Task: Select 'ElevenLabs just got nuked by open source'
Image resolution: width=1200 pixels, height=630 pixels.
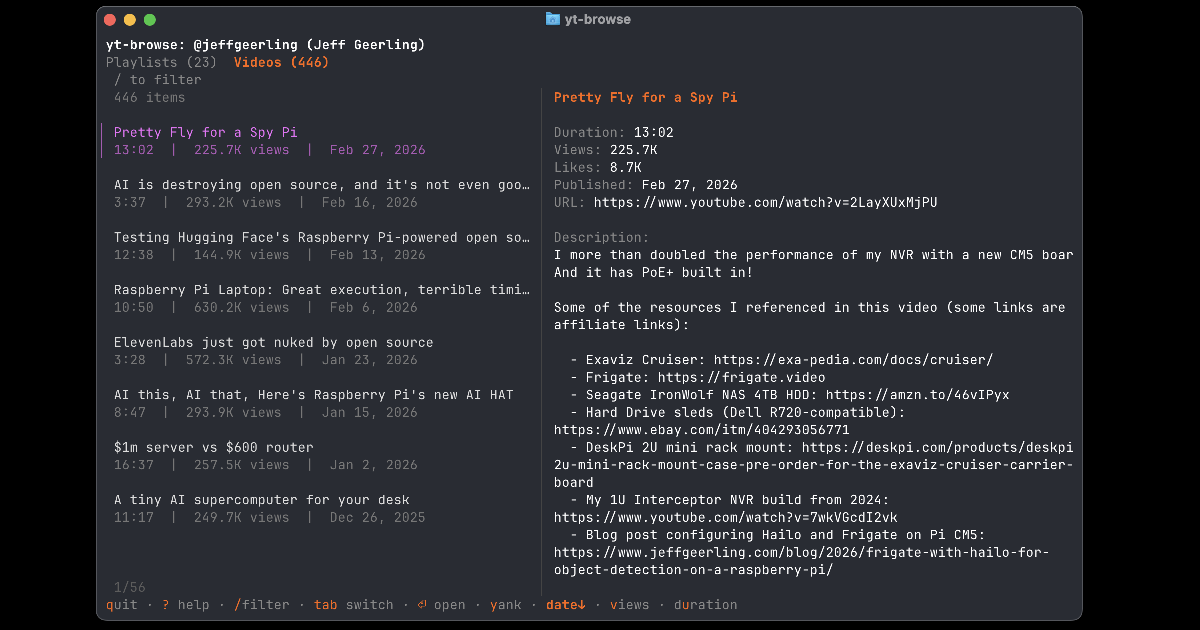Action: click(x=273, y=343)
